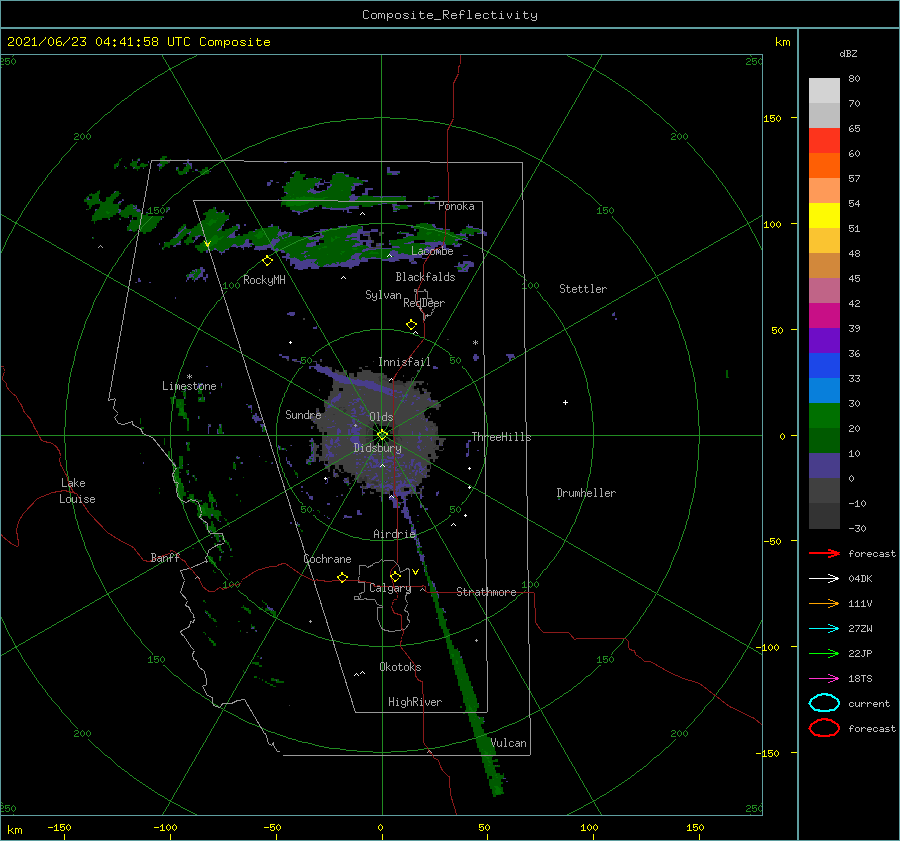Click the green 22JP arrow legend icon
The height and width of the screenshot is (841, 900).
tap(824, 653)
